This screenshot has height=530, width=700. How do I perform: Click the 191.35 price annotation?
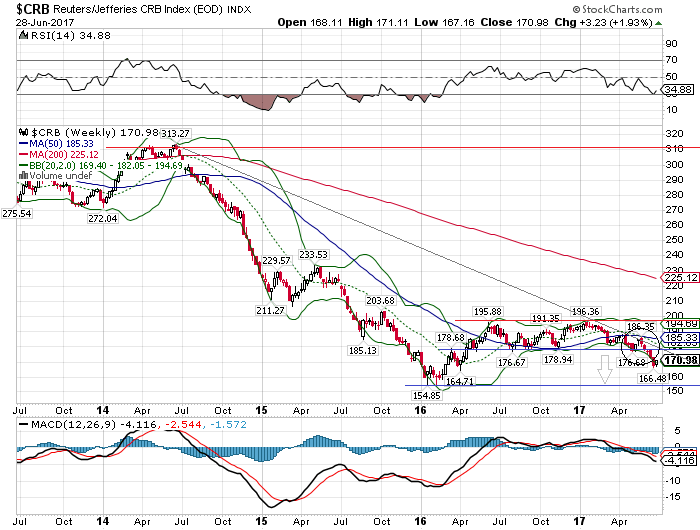pos(545,318)
